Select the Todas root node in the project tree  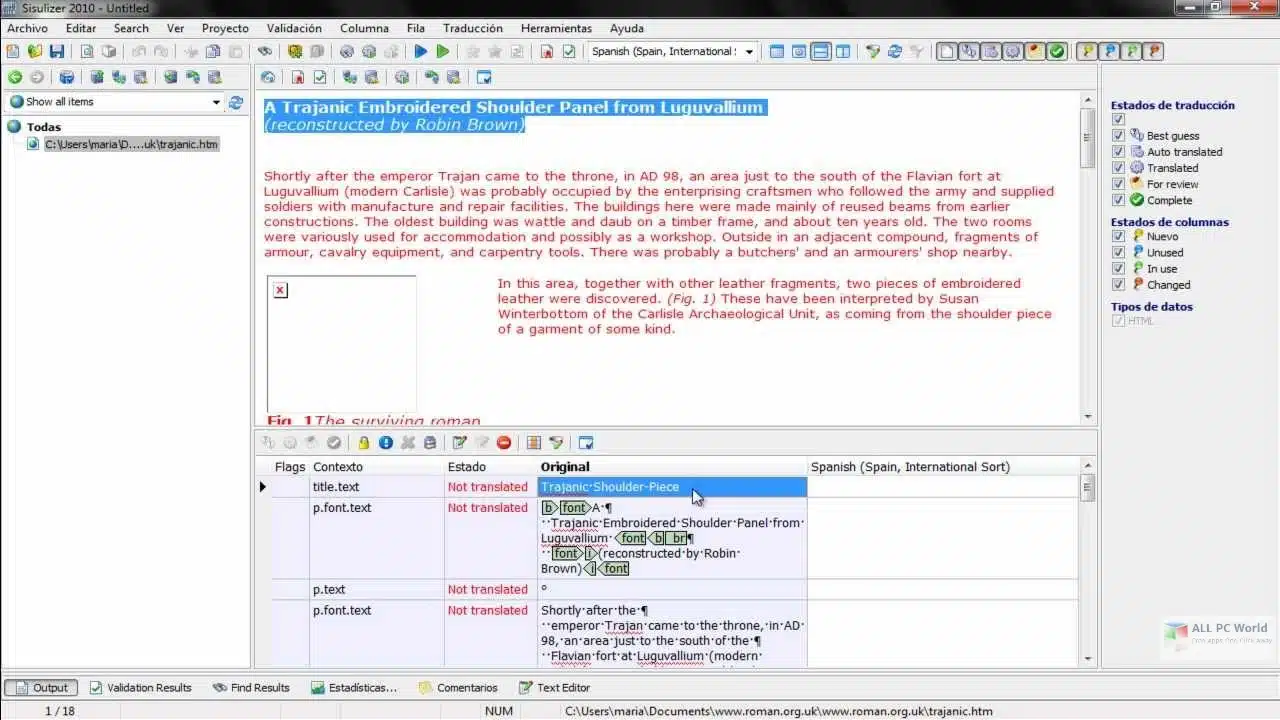(x=43, y=127)
